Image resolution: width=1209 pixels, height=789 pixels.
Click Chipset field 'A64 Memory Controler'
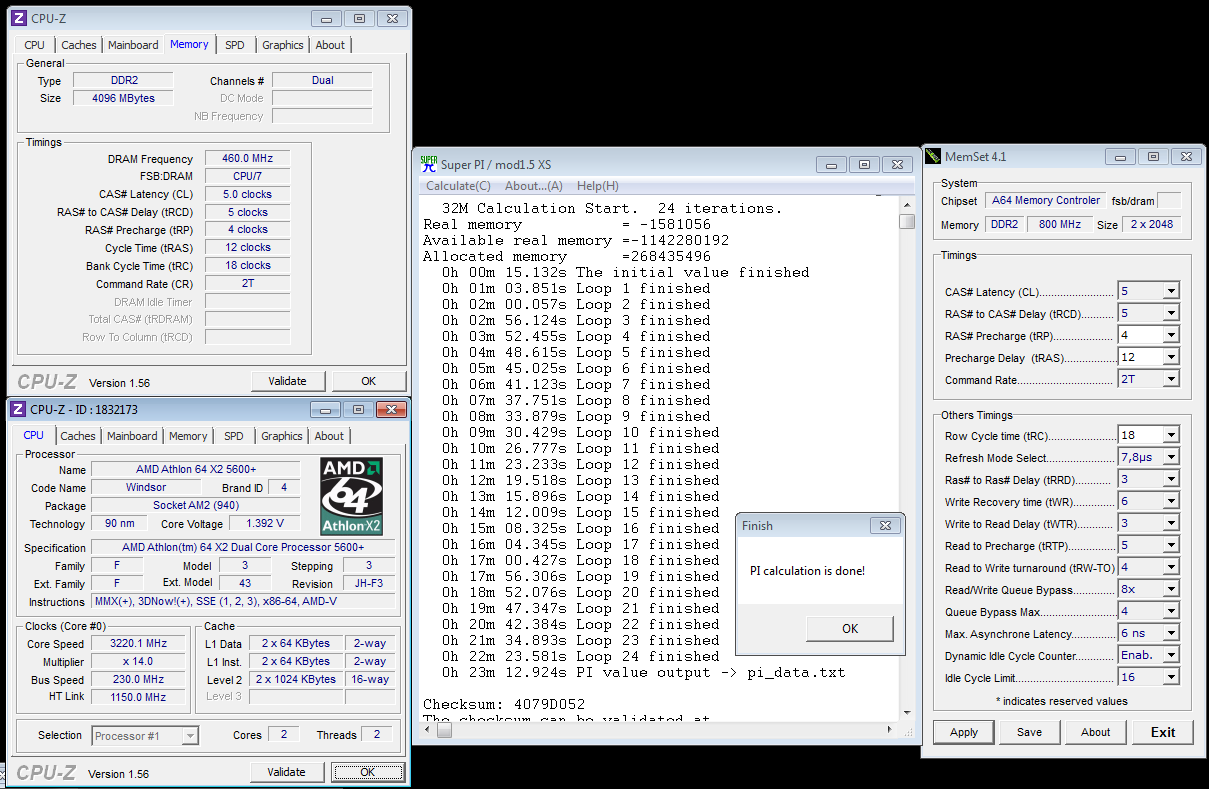[1045, 200]
